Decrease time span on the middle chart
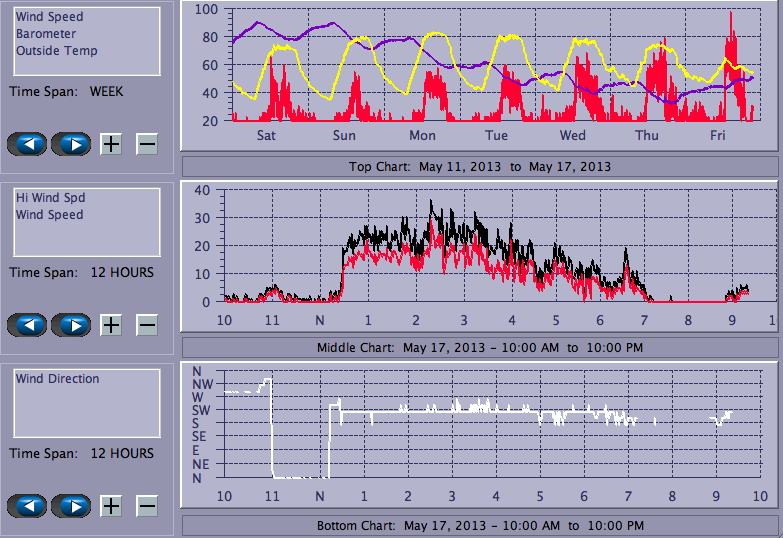 pyautogui.click(x=146, y=325)
